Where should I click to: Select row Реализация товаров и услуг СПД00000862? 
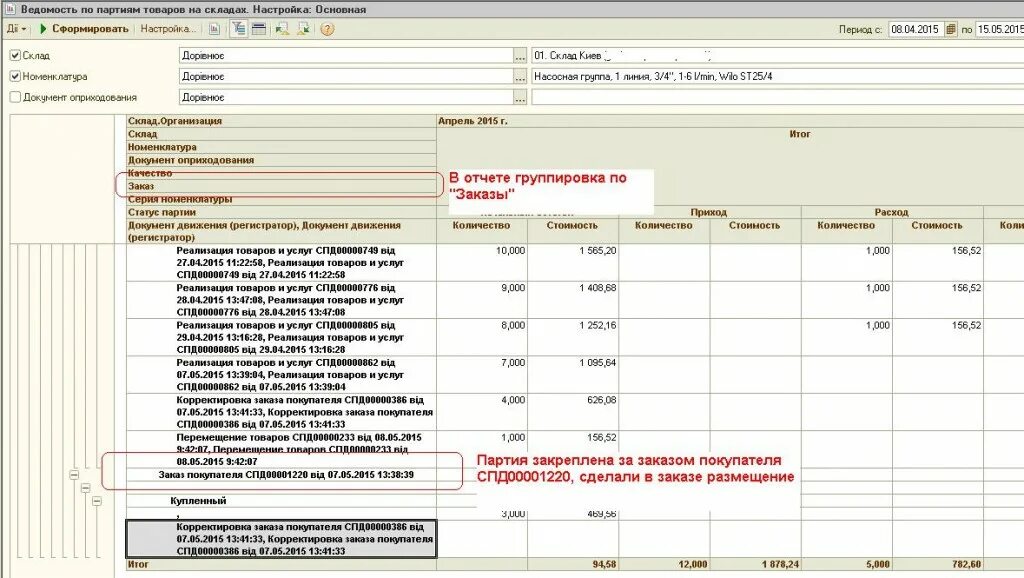click(x=281, y=374)
